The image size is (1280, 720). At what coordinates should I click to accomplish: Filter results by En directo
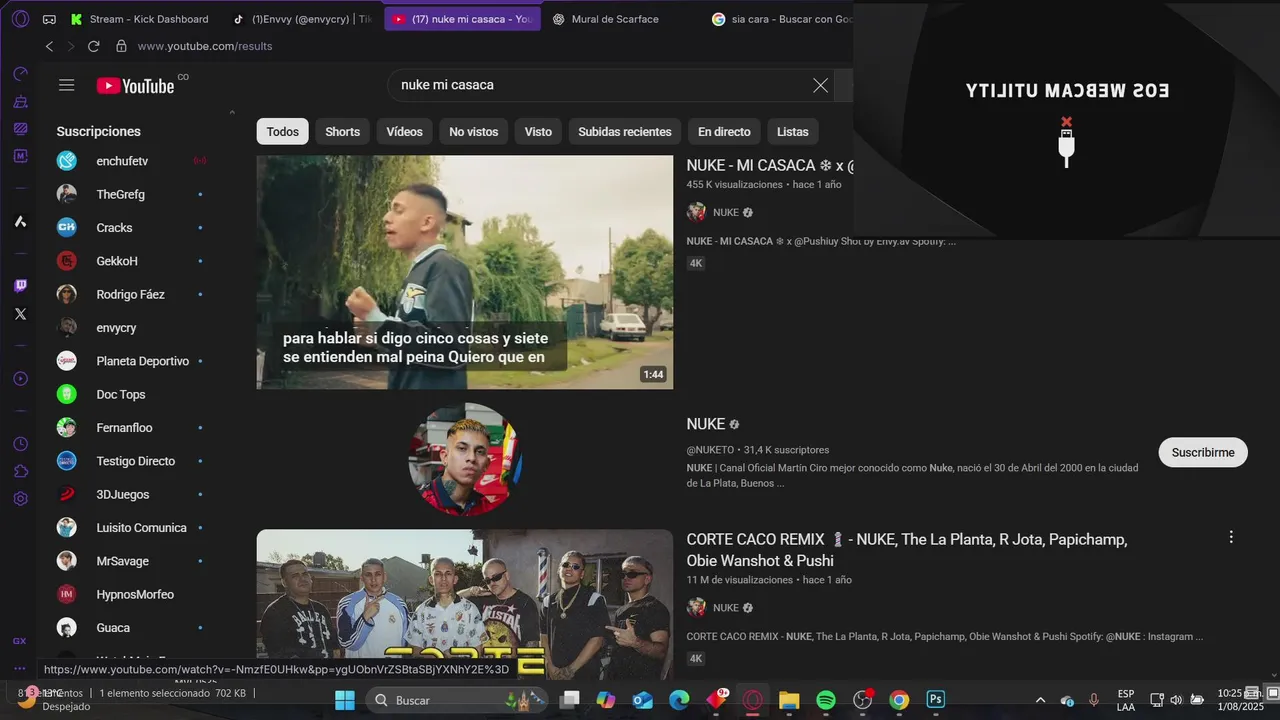pos(724,132)
